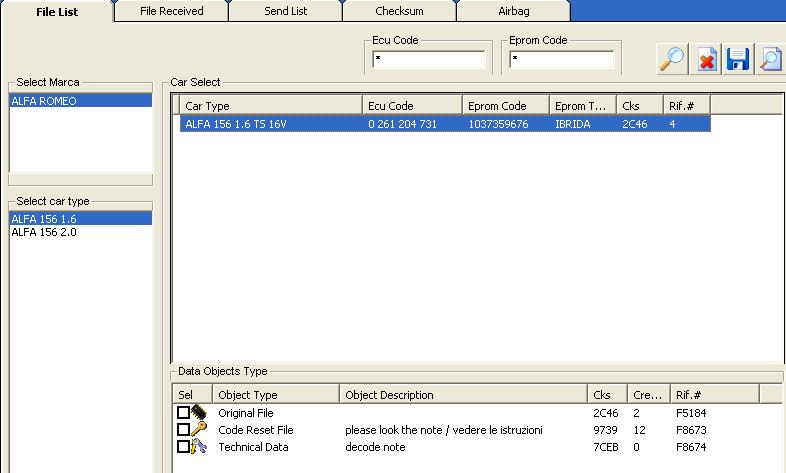The image size is (786, 473).
Task: Switch to the Checksum tab
Action: tap(400, 11)
